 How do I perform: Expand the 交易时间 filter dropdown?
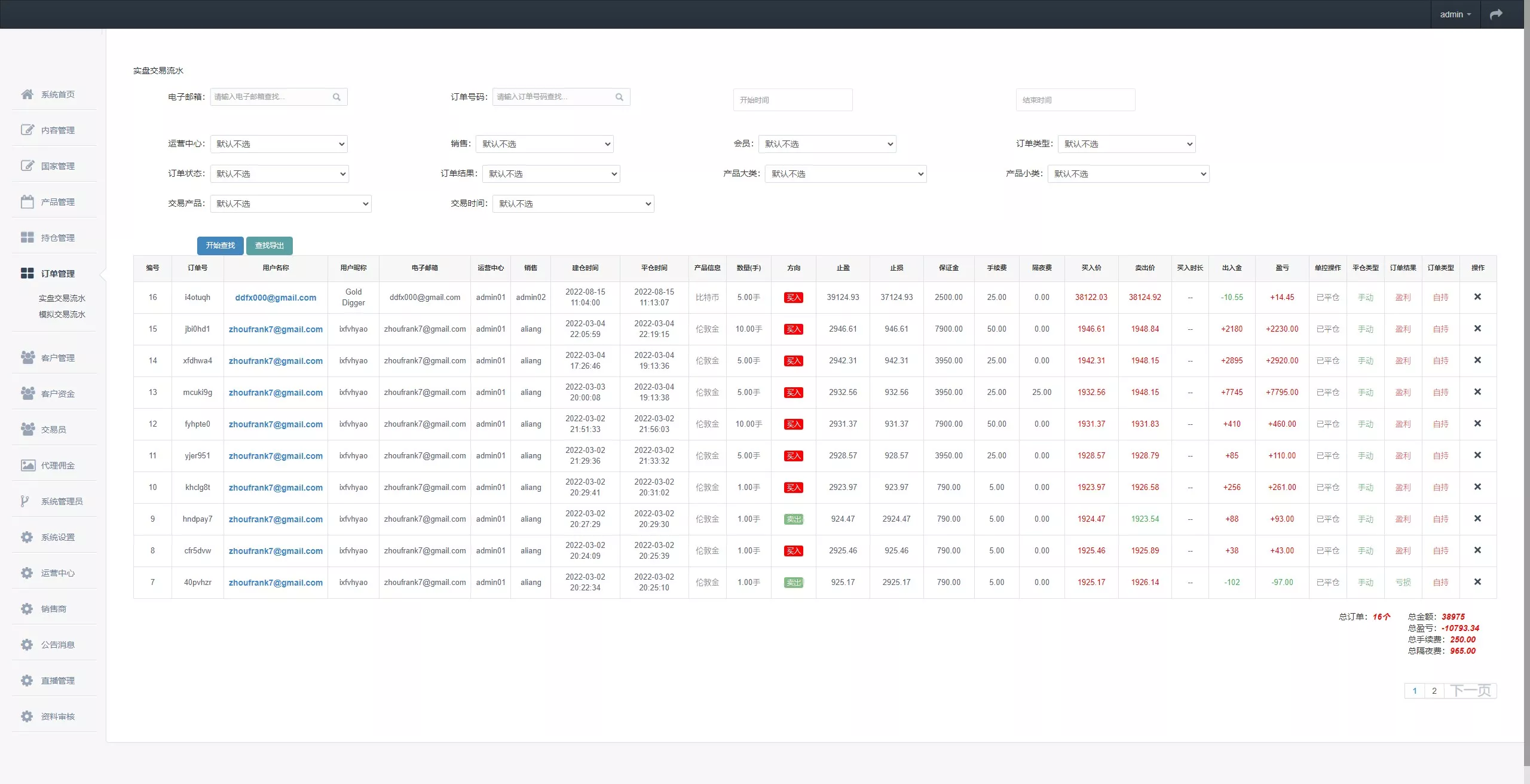(x=573, y=204)
